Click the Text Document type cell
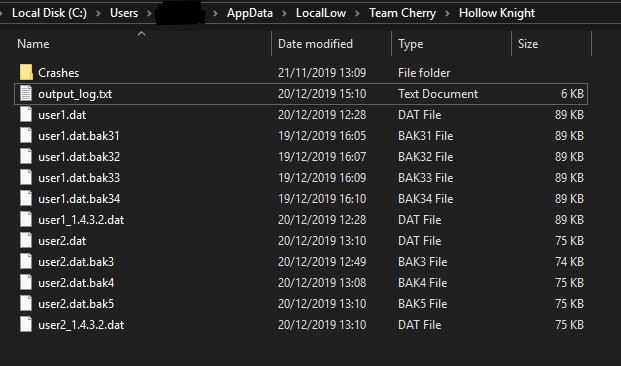 (x=438, y=94)
